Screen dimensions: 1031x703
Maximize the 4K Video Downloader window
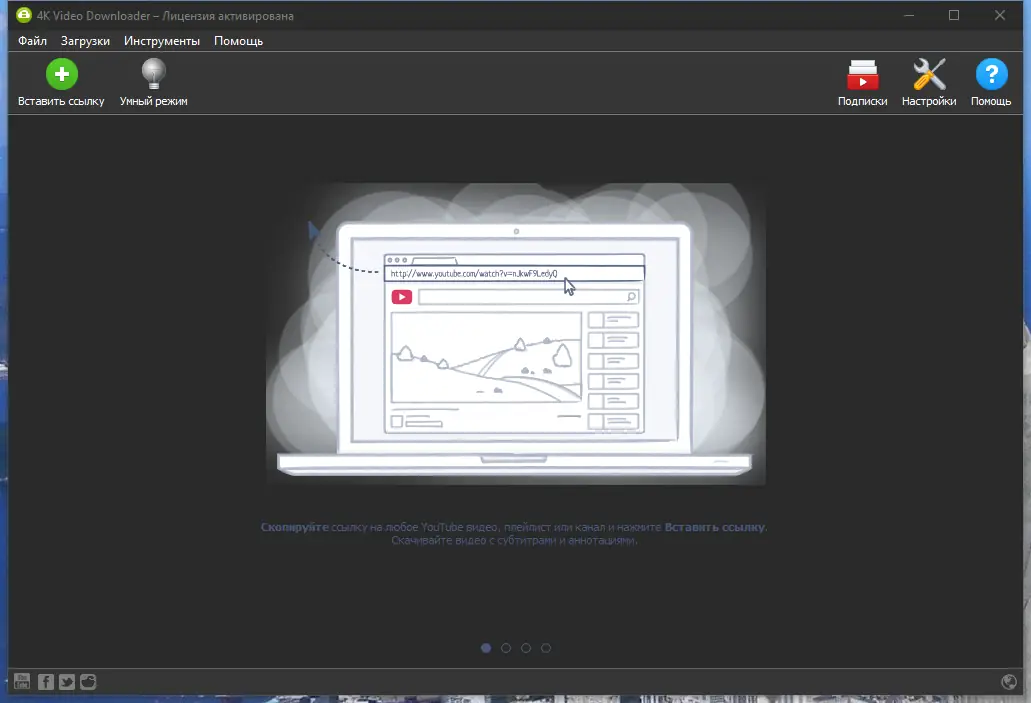point(954,15)
